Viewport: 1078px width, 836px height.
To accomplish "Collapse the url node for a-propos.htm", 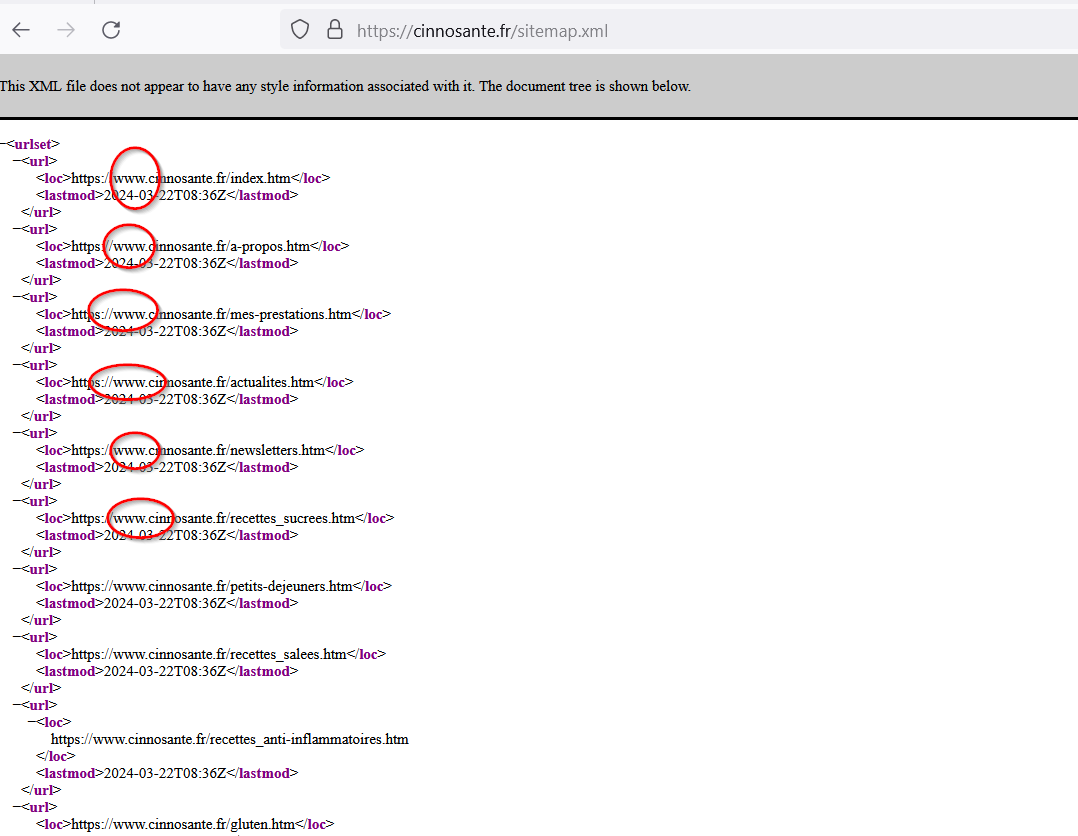I will (x=17, y=229).
